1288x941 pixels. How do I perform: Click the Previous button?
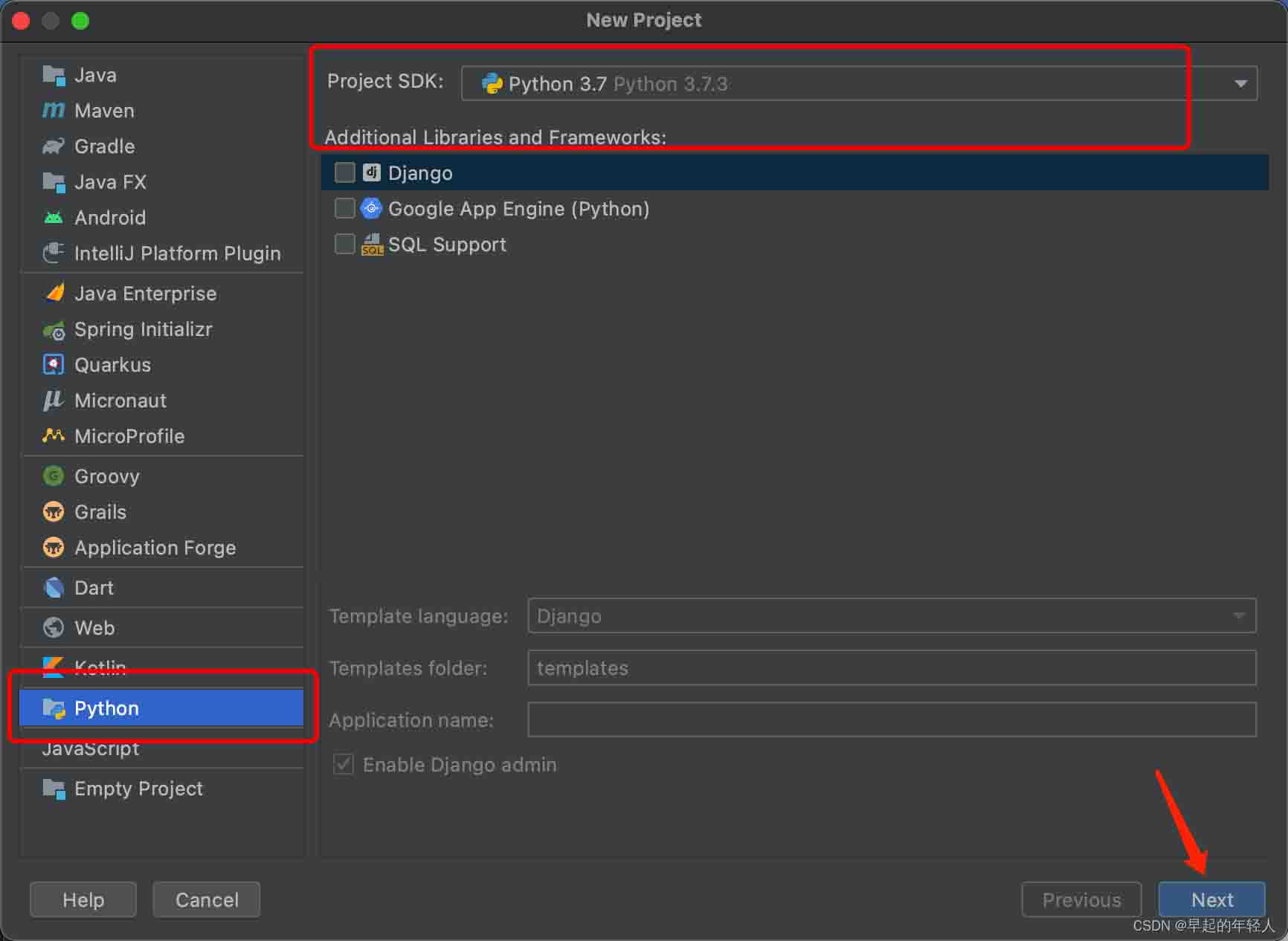[1081, 900]
